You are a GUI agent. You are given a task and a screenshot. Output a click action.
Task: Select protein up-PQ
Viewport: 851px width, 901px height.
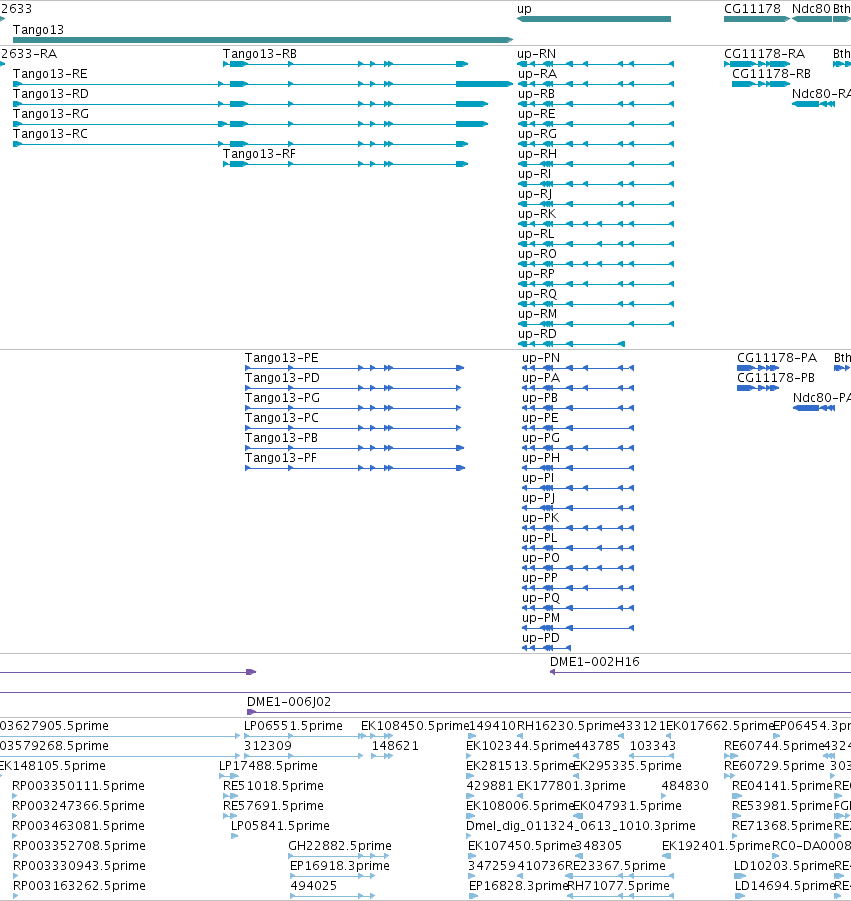pyautogui.click(x=577, y=607)
